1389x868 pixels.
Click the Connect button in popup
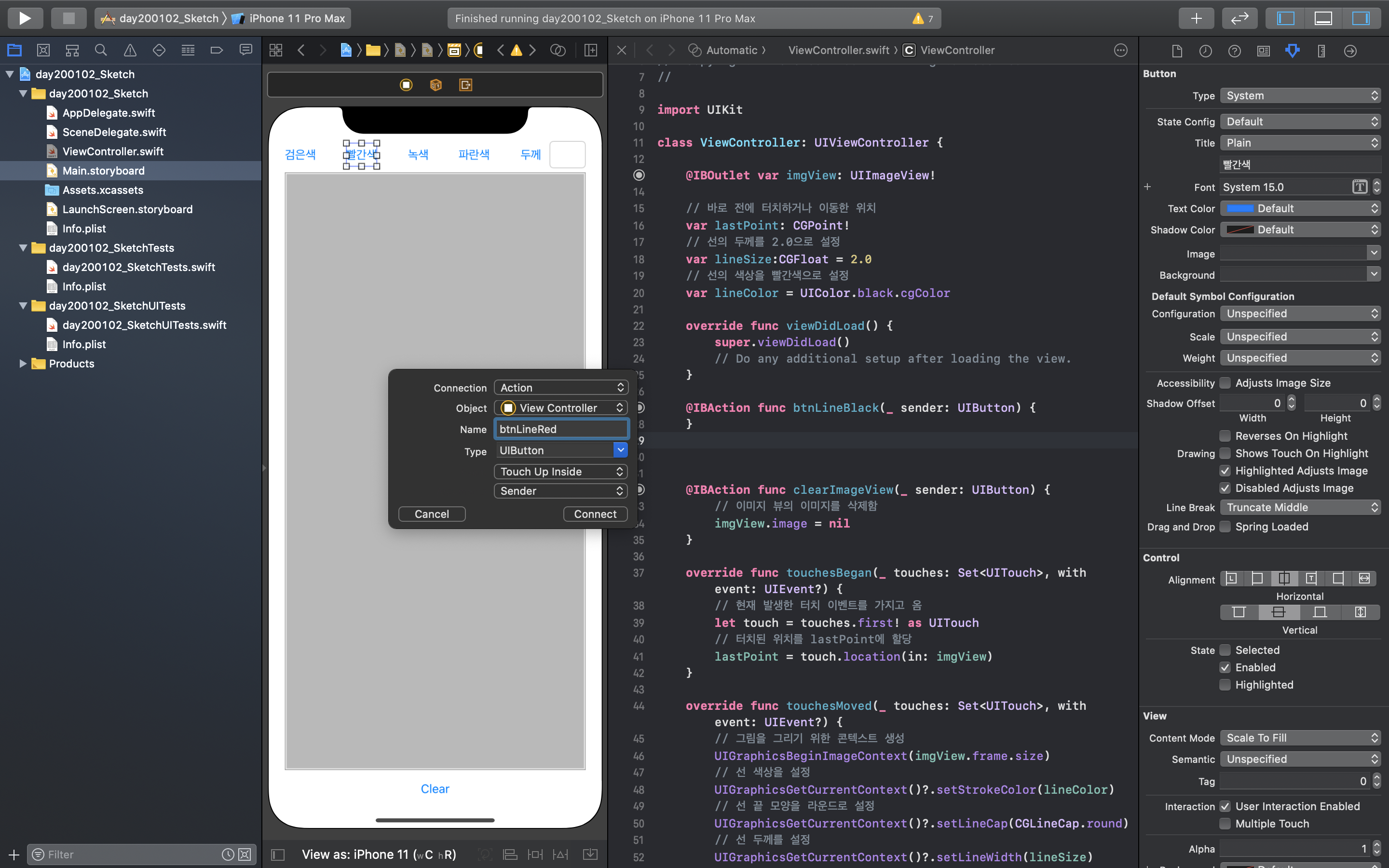(595, 514)
